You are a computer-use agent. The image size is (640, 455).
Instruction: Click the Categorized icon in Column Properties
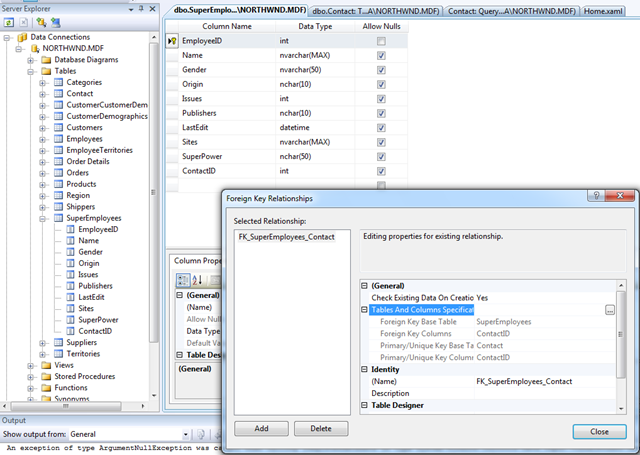[x=182, y=279]
